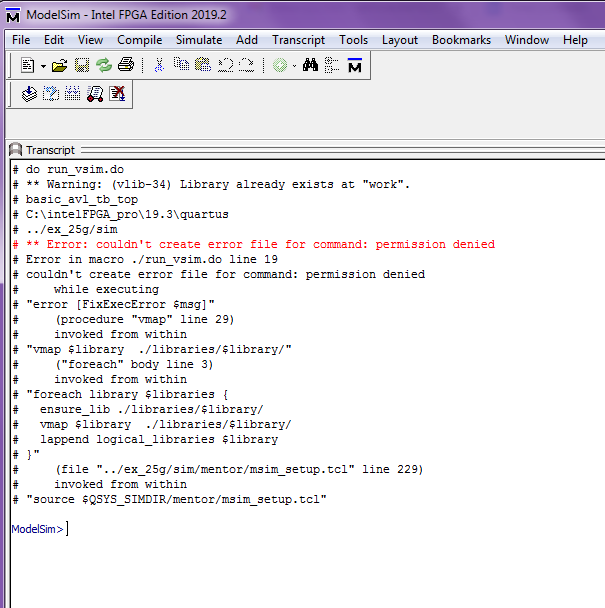Click the '../ex_25g/sim' transcript line
The width and height of the screenshot is (605, 608).
(65, 229)
